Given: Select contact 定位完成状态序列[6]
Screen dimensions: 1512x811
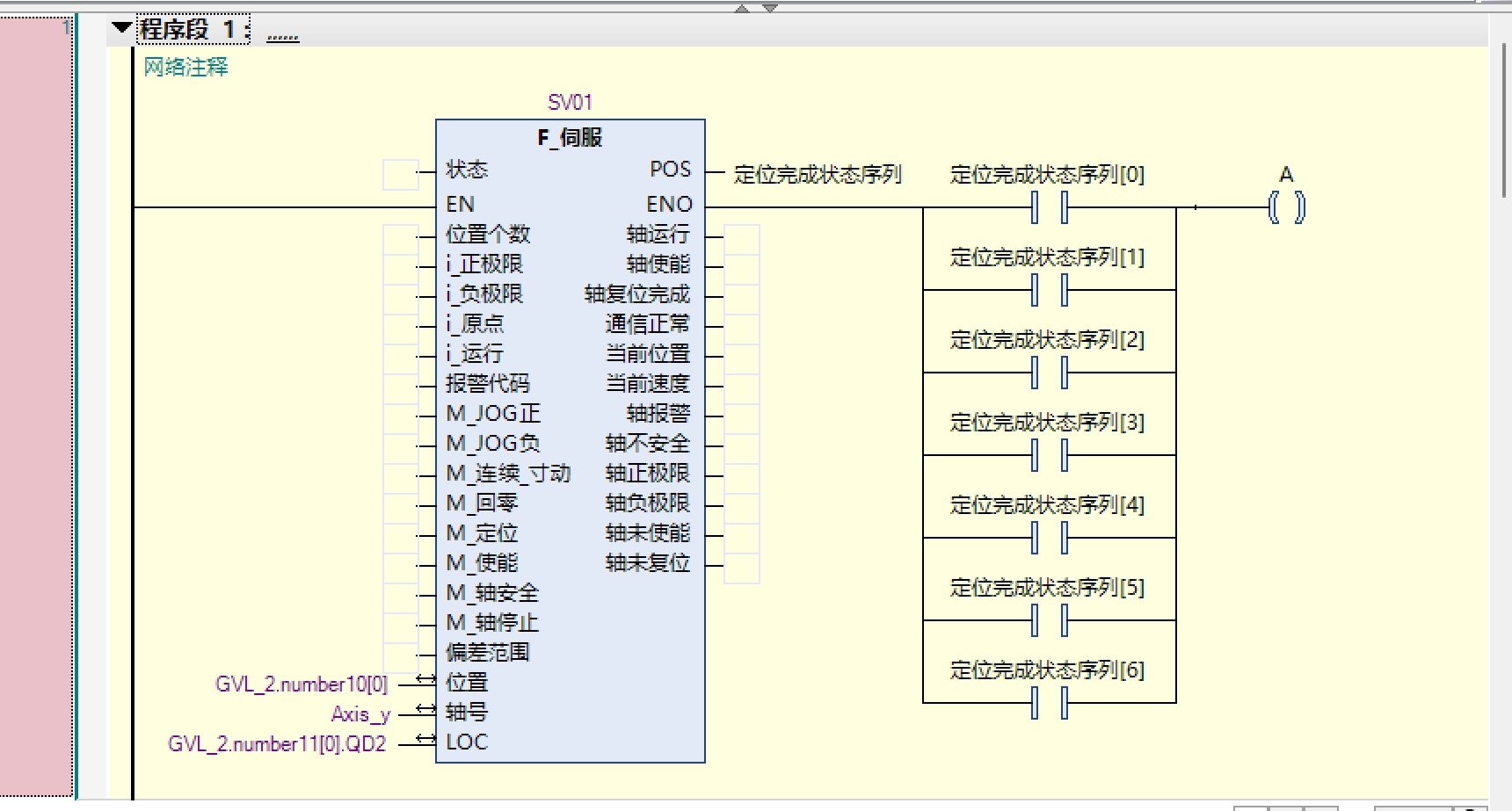Looking at the screenshot, I should coord(1049,703).
